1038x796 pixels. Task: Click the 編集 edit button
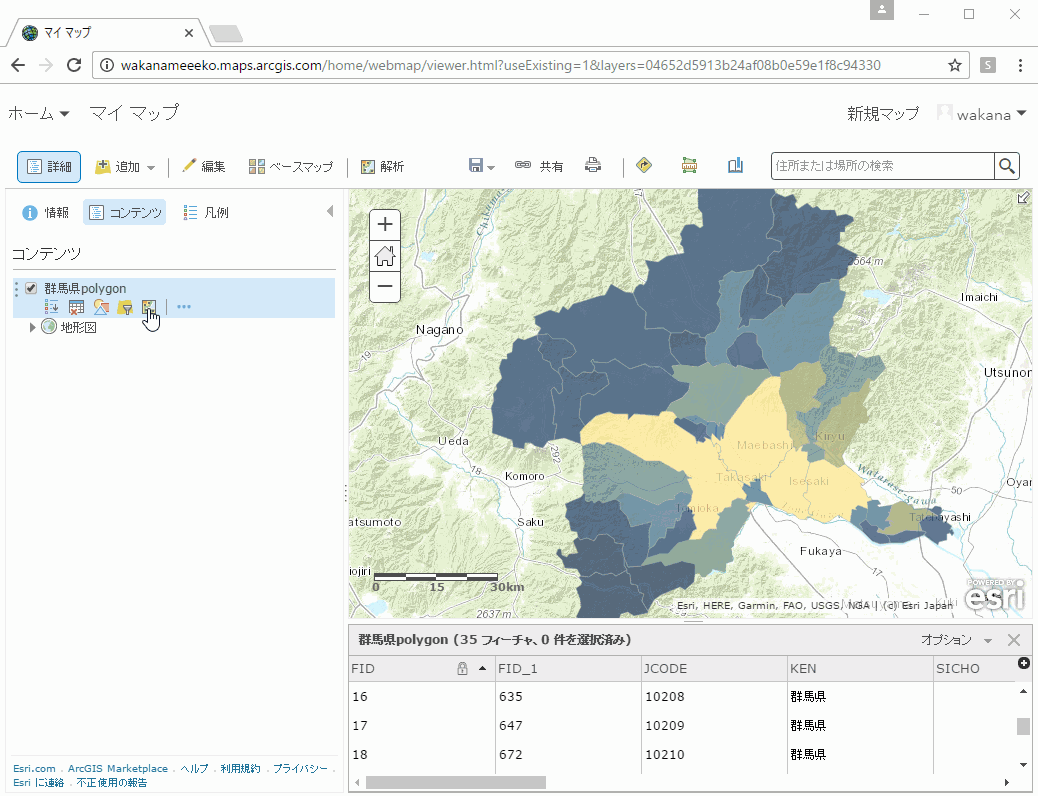pyautogui.click(x=204, y=167)
